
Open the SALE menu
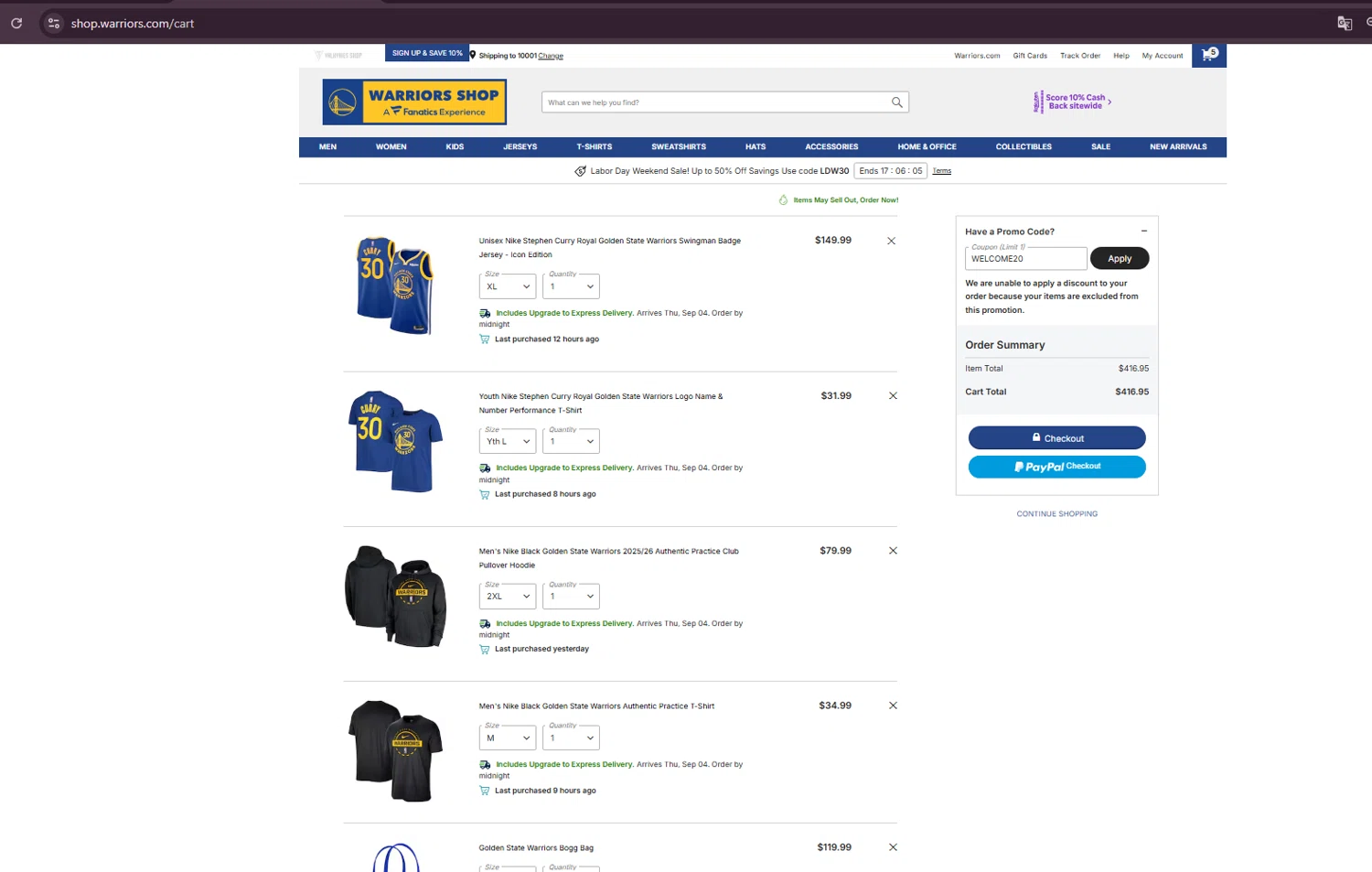[x=1100, y=146]
